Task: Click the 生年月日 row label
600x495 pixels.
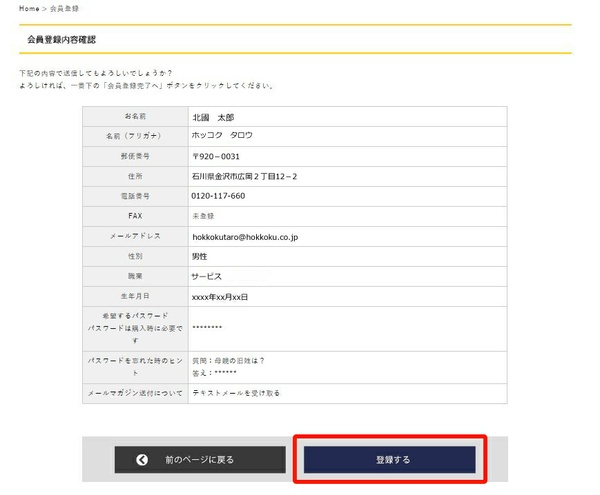Action: tap(135, 296)
